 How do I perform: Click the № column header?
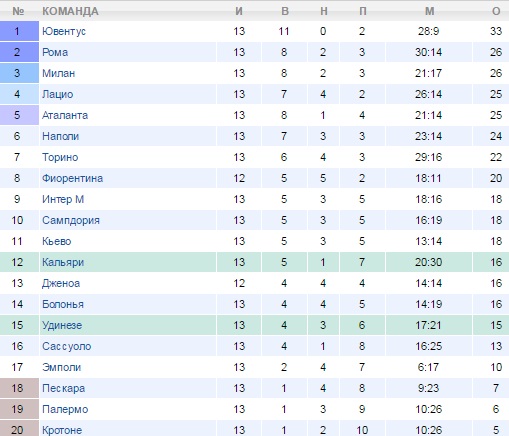click(18, 11)
